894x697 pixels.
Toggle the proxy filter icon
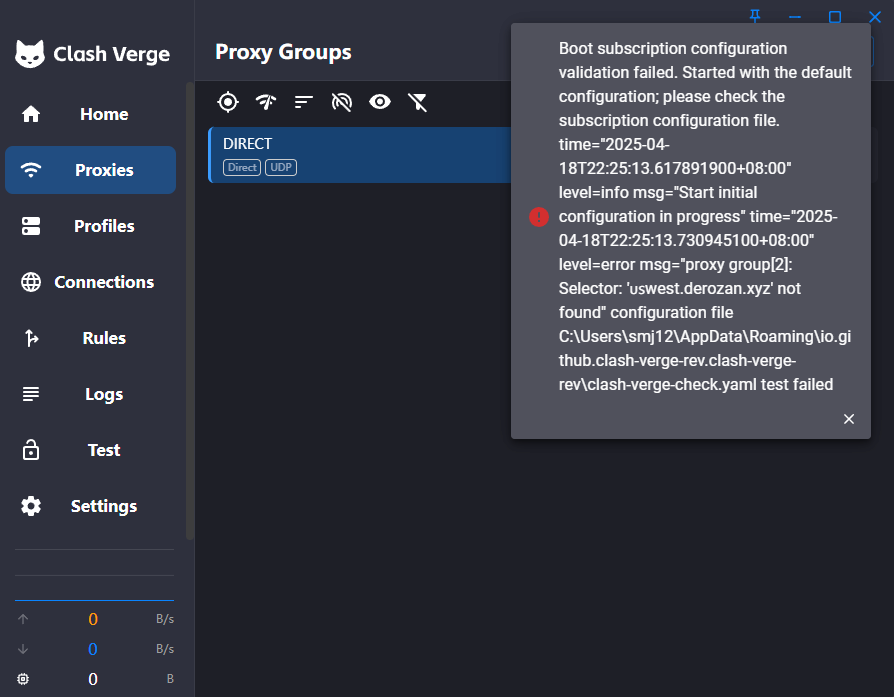coord(417,102)
